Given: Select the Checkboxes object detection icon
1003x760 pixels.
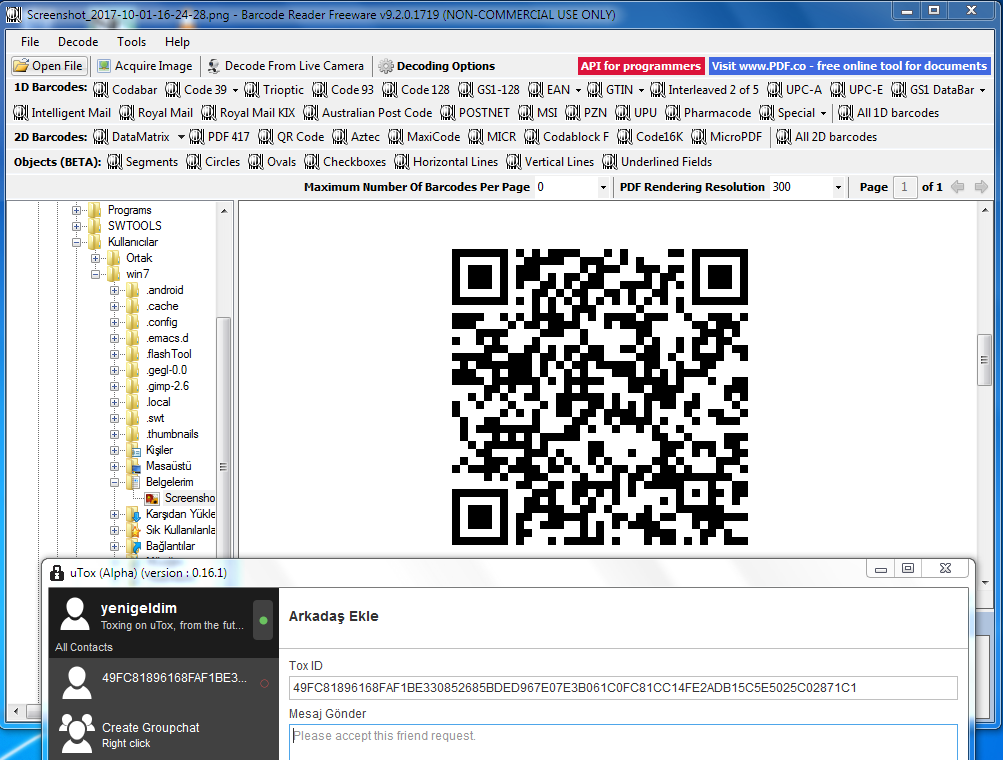Looking at the screenshot, I should point(312,162).
